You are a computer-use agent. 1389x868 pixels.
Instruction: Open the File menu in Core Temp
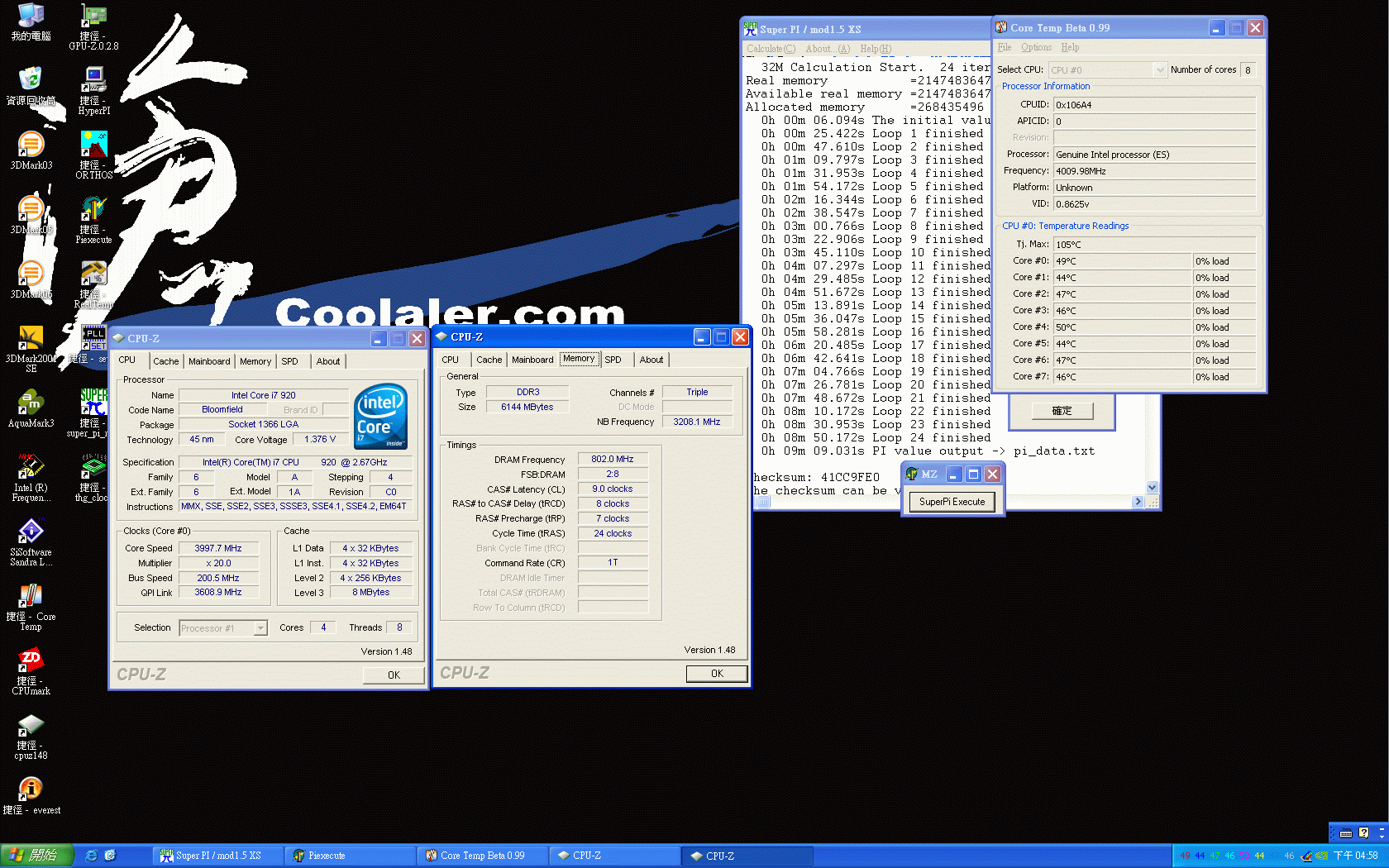point(1005,47)
